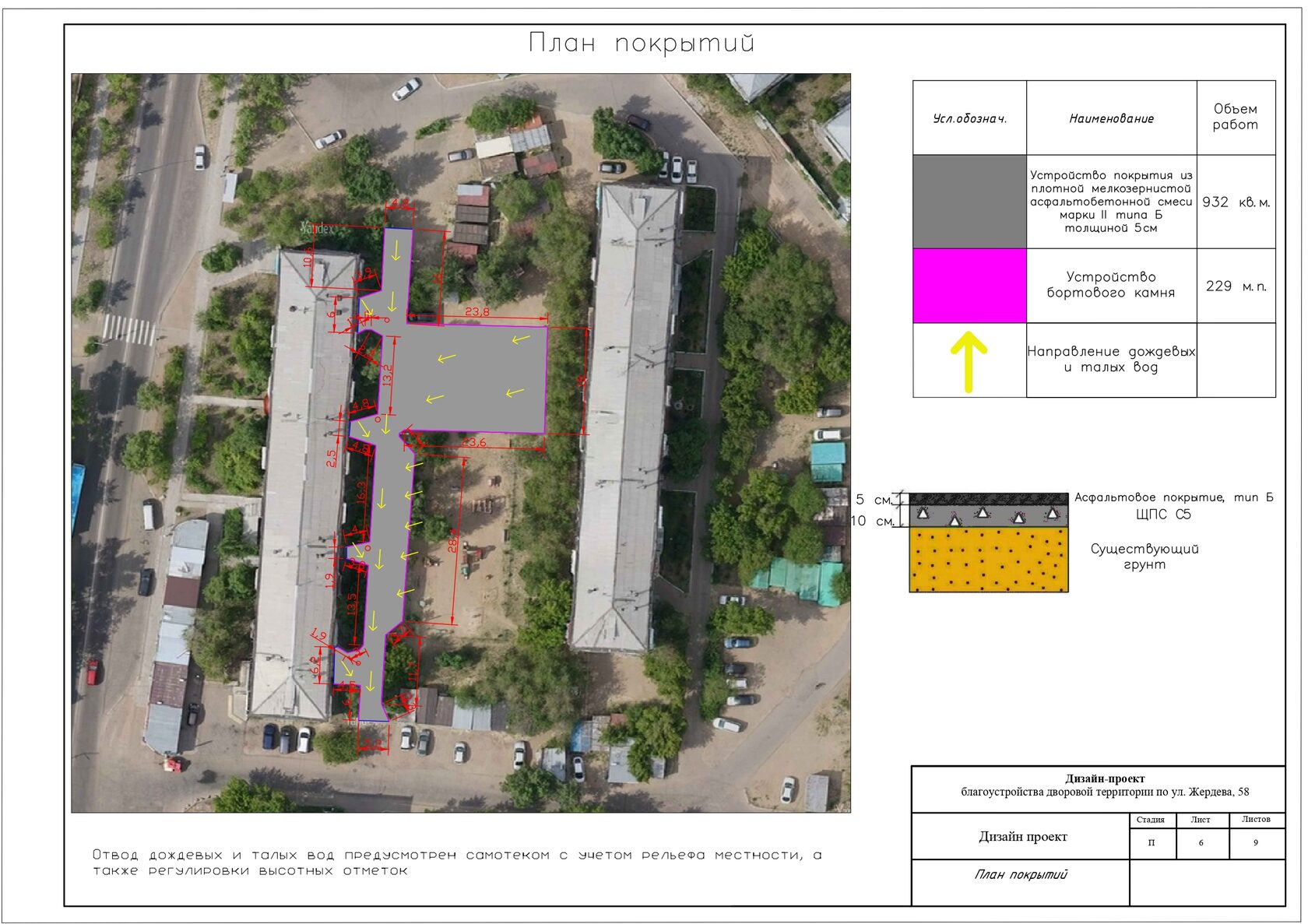Click the magenta curb stone legend swatch
1308x924 pixels.
click(969, 286)
